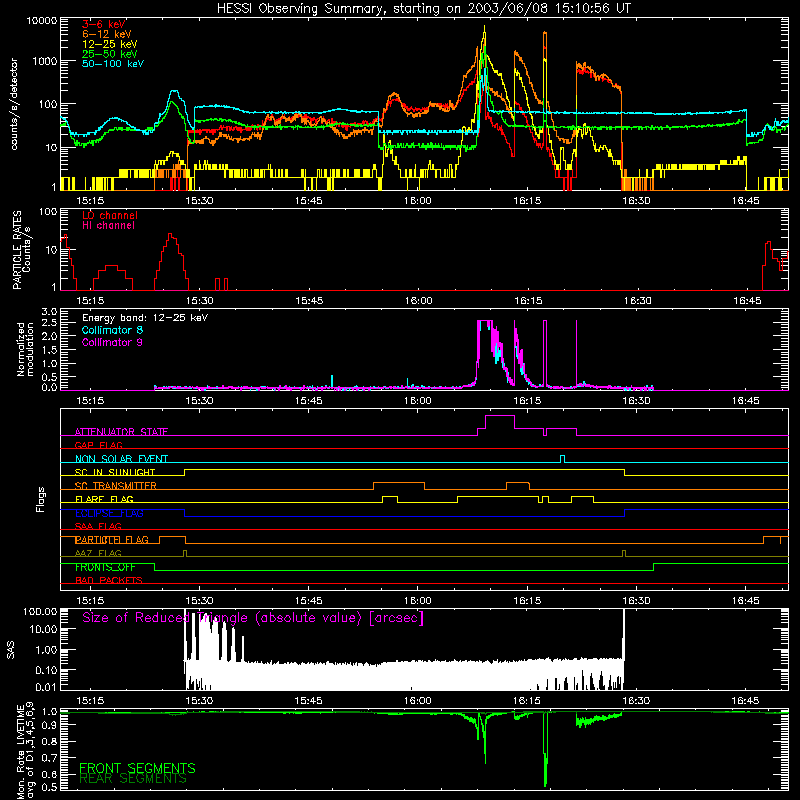Click the 'counts/s/detector' axis label
This screenshot has height=800, width=800.
[x=14, y=104]
